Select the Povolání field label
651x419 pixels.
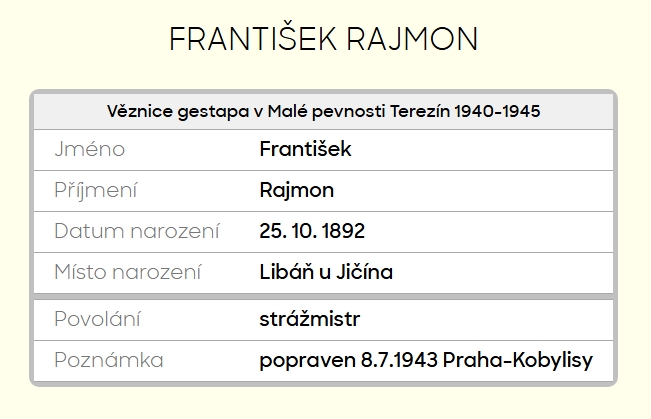97,320
